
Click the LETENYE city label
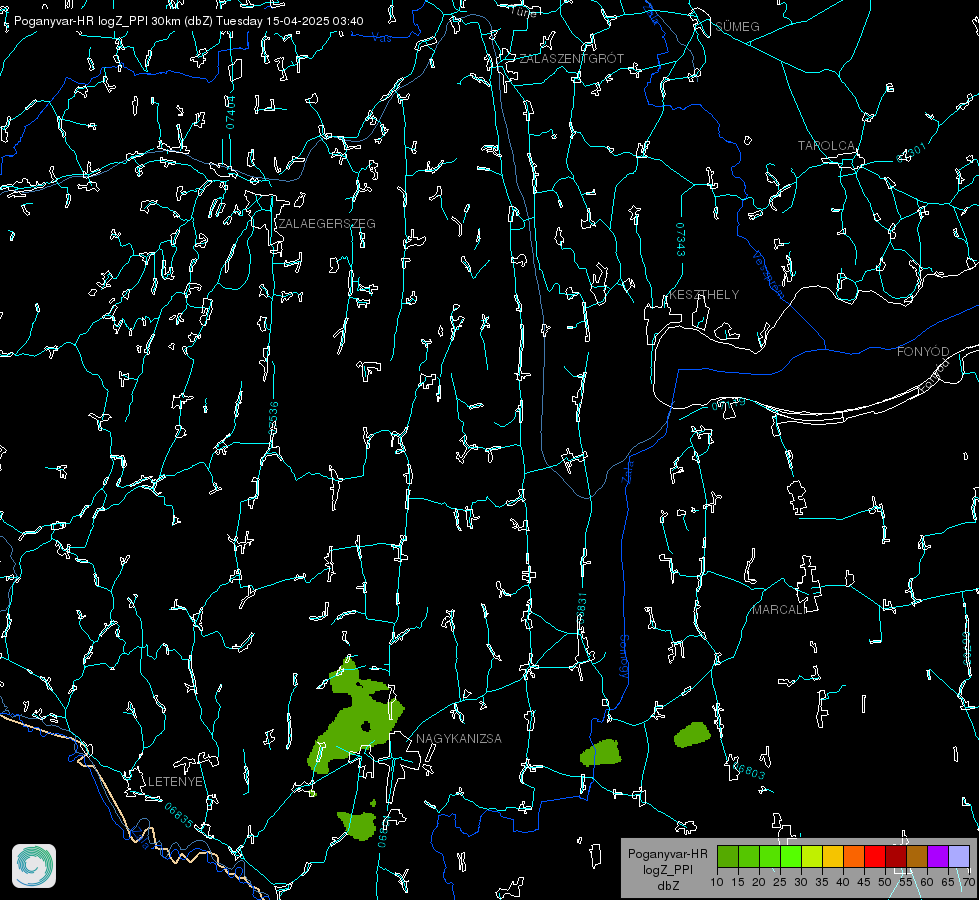pyautogui.click(x=175, y=781)
